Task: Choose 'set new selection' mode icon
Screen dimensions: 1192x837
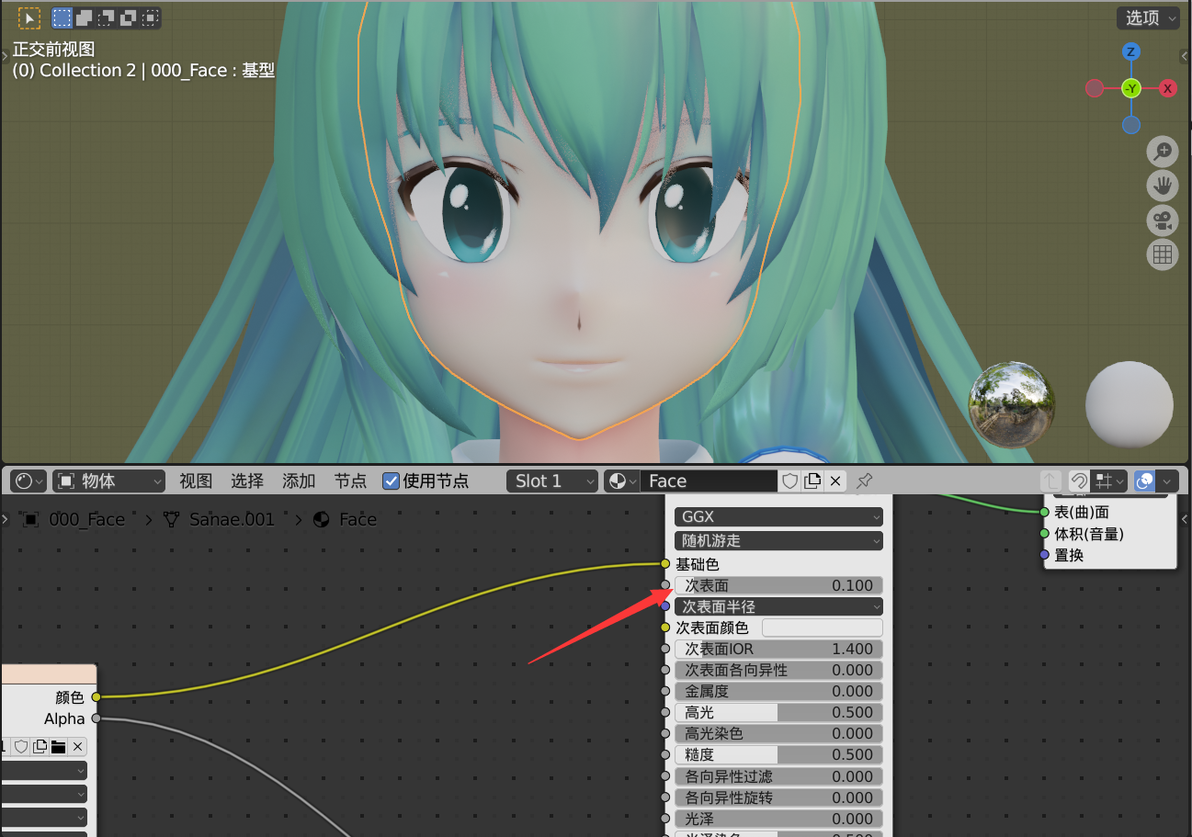Action: pyautogui.click(x=62, y=17)
